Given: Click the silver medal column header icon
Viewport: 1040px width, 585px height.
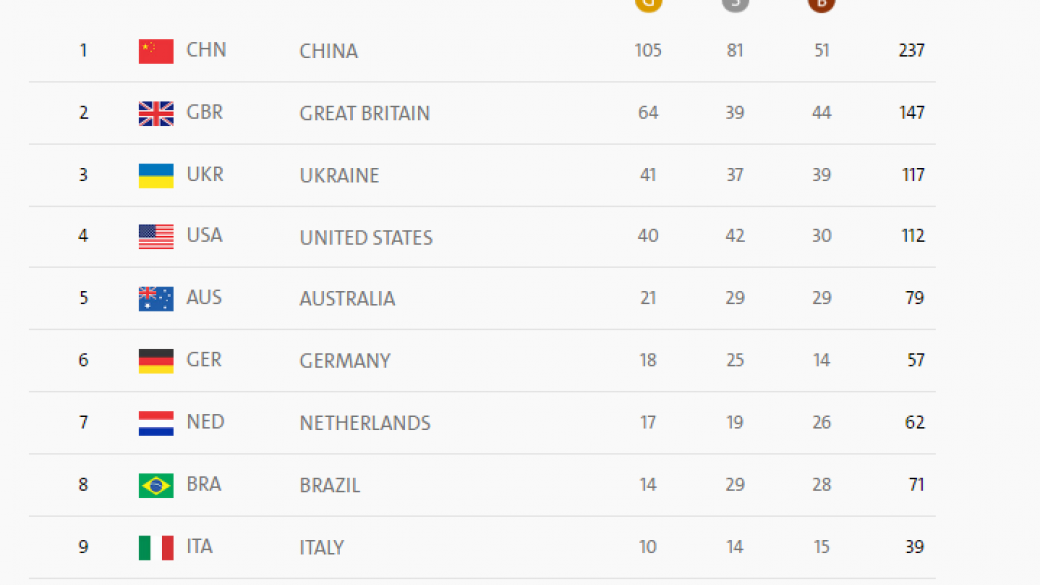Looking at the screenshot, I should click(735, 4).
